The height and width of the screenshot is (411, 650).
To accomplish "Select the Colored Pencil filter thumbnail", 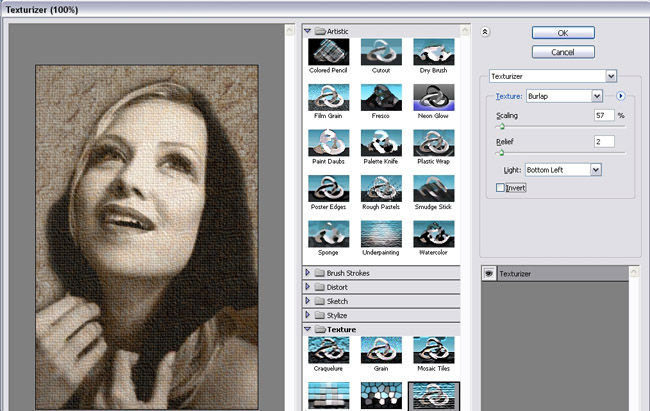I will coord(328,52).
